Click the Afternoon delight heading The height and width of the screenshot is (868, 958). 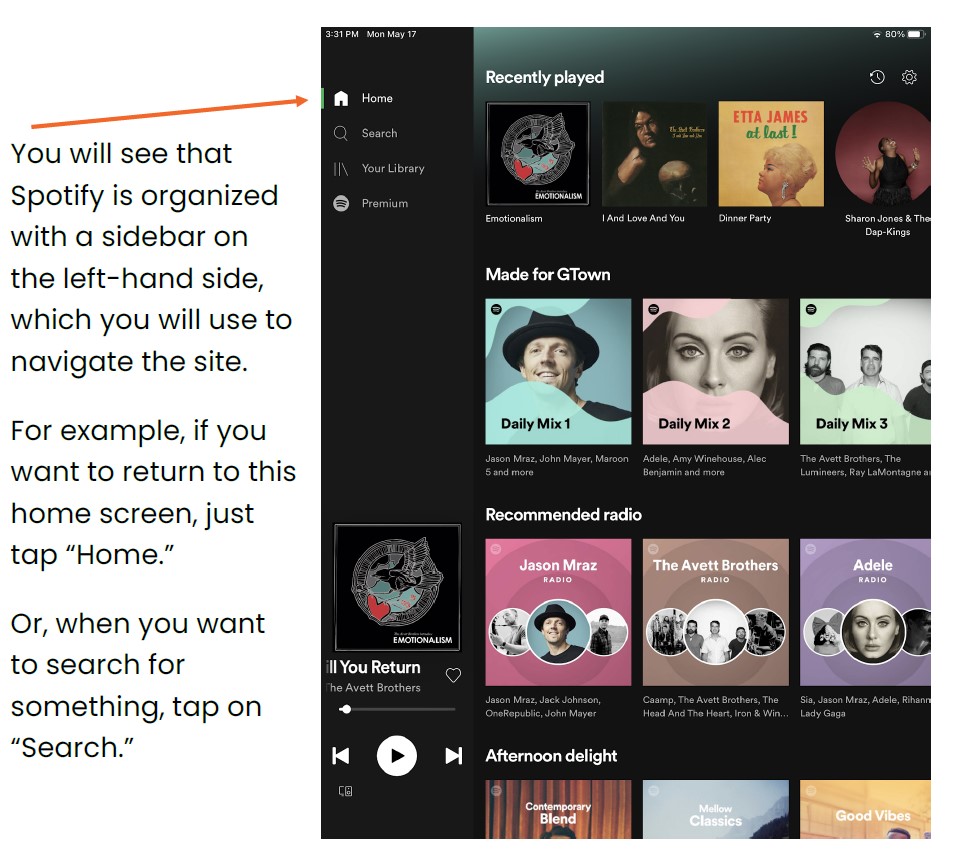pyautogui.click(x=552, y=756)
